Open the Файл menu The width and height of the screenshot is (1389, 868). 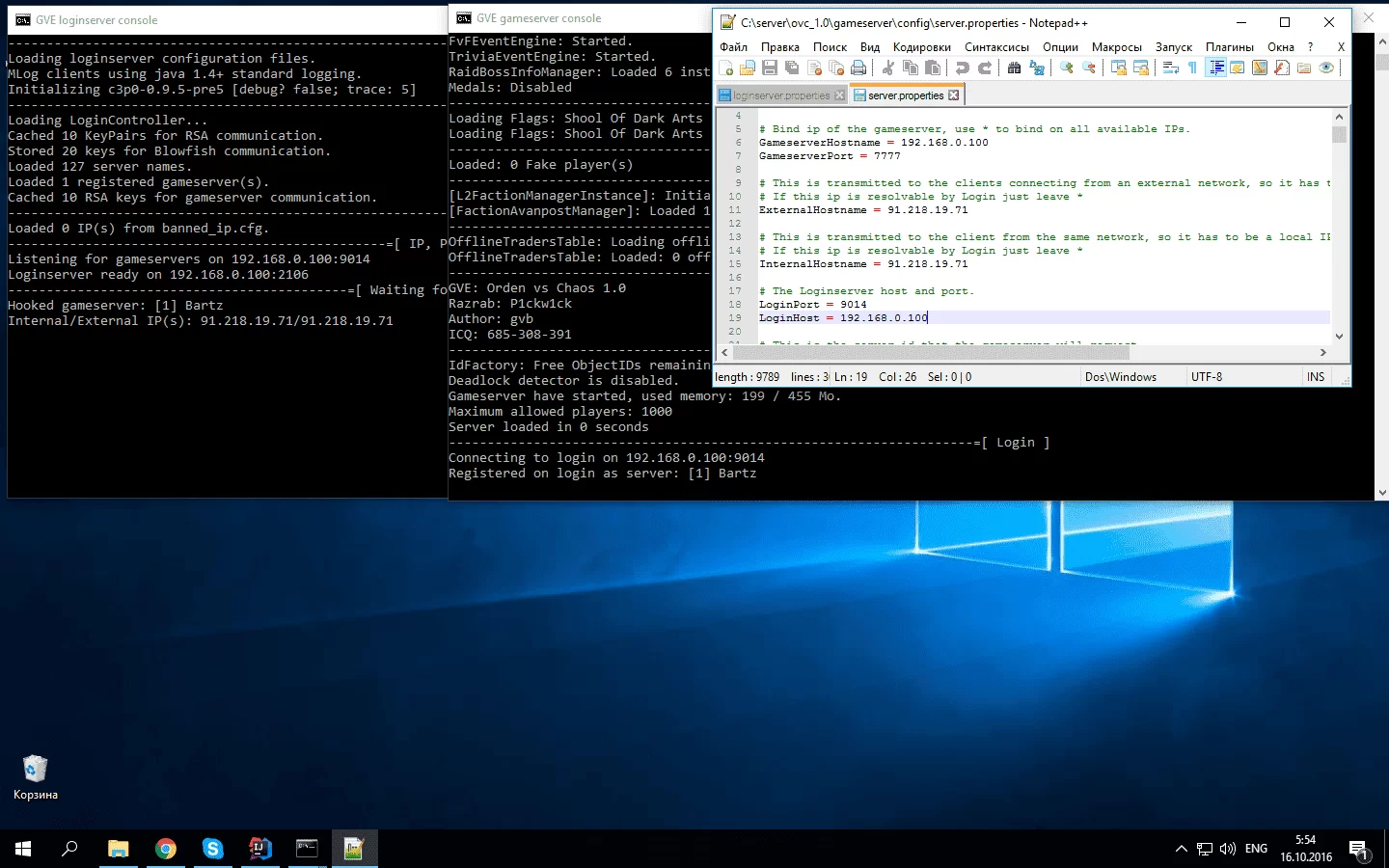[x=733, y=47]
